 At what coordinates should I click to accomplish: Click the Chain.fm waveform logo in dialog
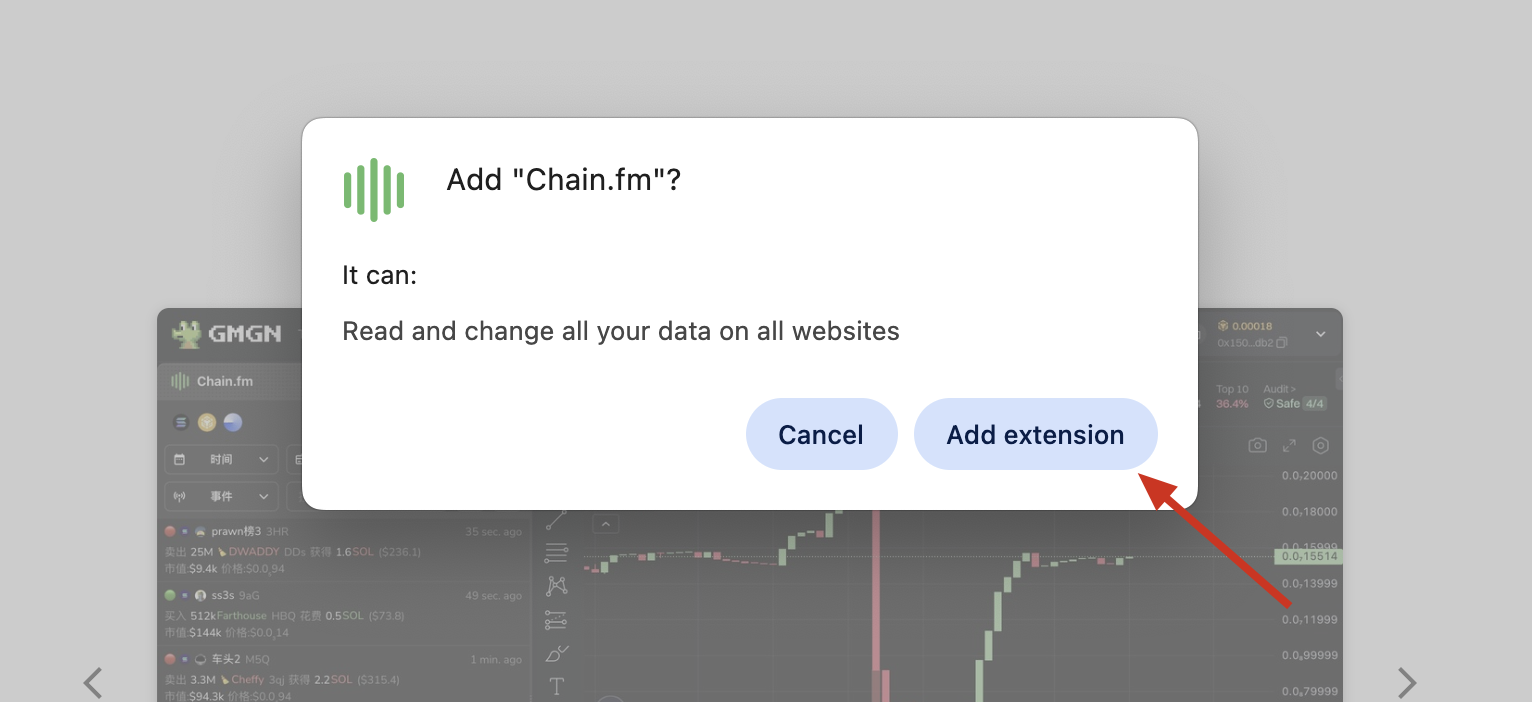pyautogui.click(x=373, y=189)
